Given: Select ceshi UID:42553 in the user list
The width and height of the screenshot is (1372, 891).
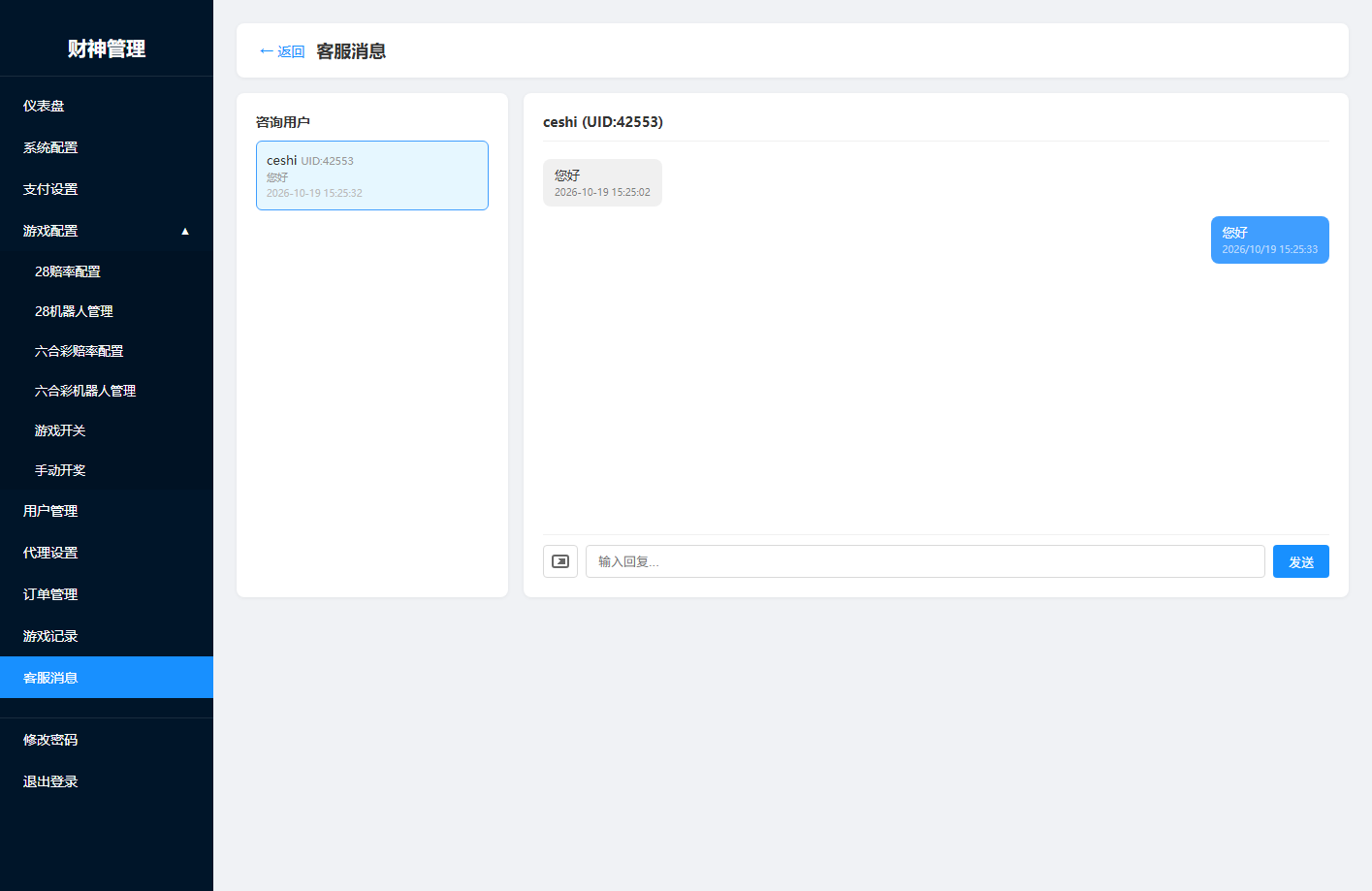Looking at the screenshot, I should pyautogui.click(x=372, y=175).
